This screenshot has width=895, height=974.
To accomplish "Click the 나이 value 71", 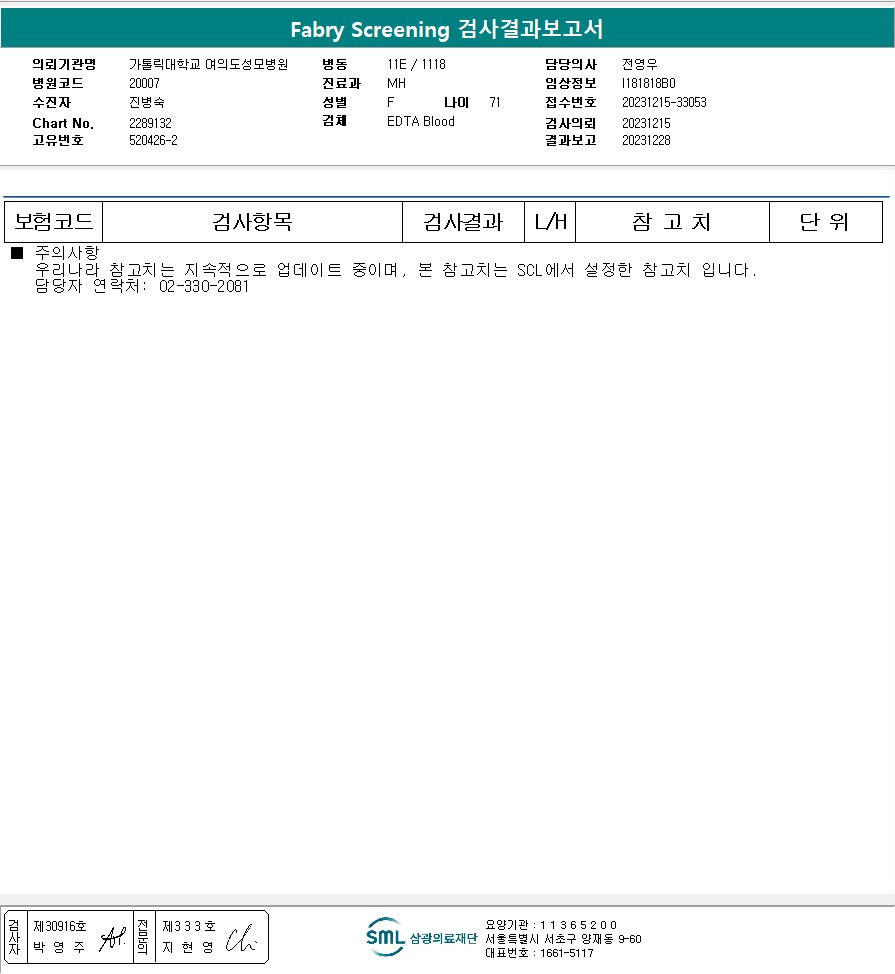I will [495, 102].
